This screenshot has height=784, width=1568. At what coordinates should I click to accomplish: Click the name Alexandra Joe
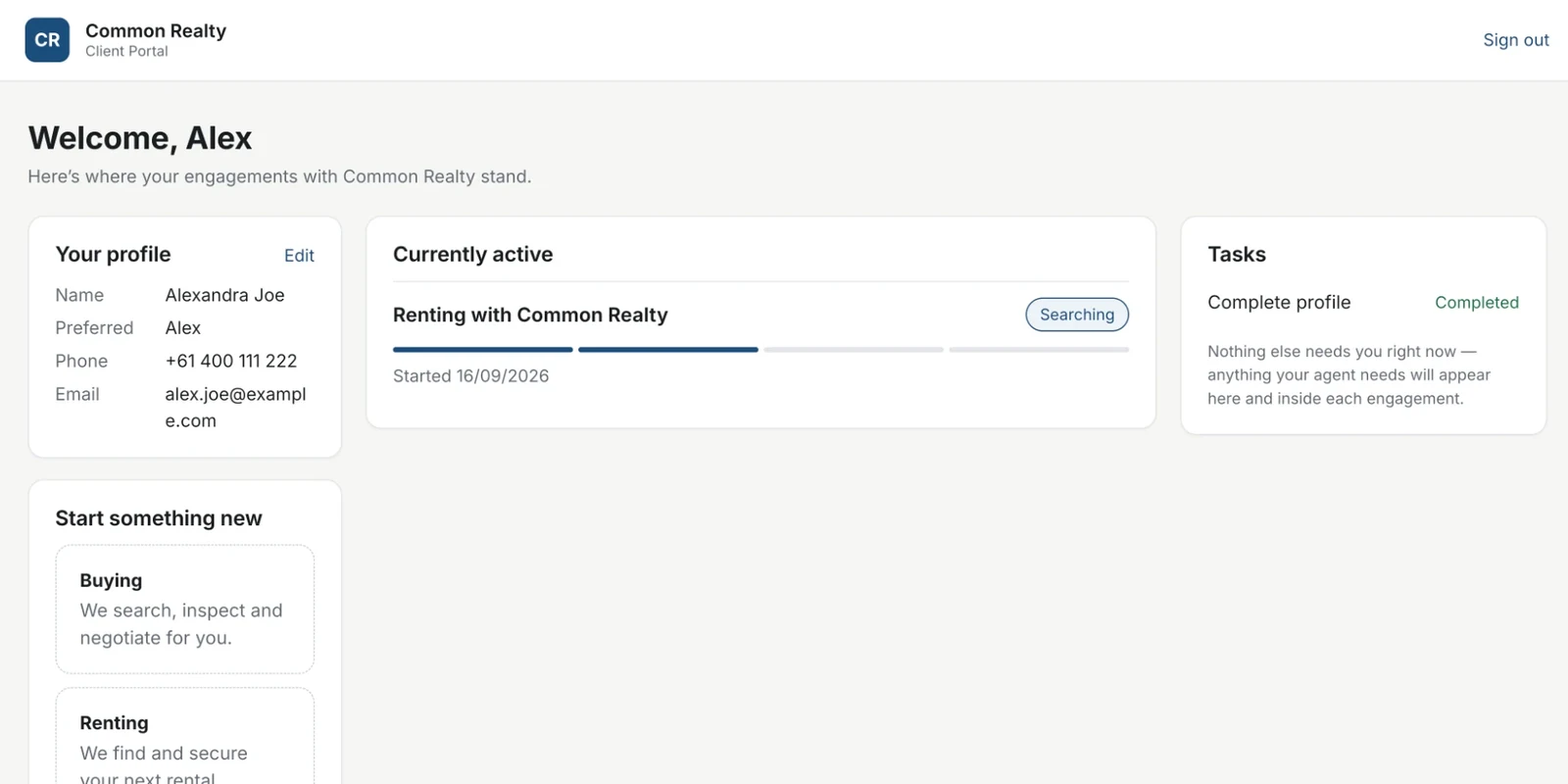tap(224, 295)
